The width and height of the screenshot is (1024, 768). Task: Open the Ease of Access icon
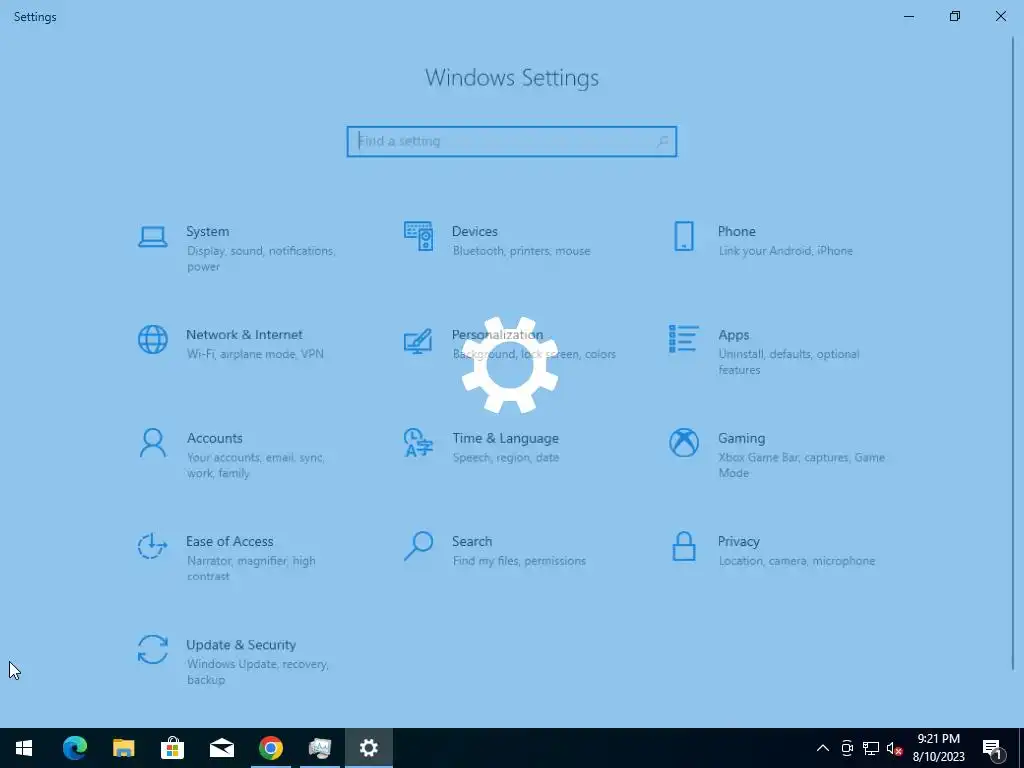pos(152,546)
